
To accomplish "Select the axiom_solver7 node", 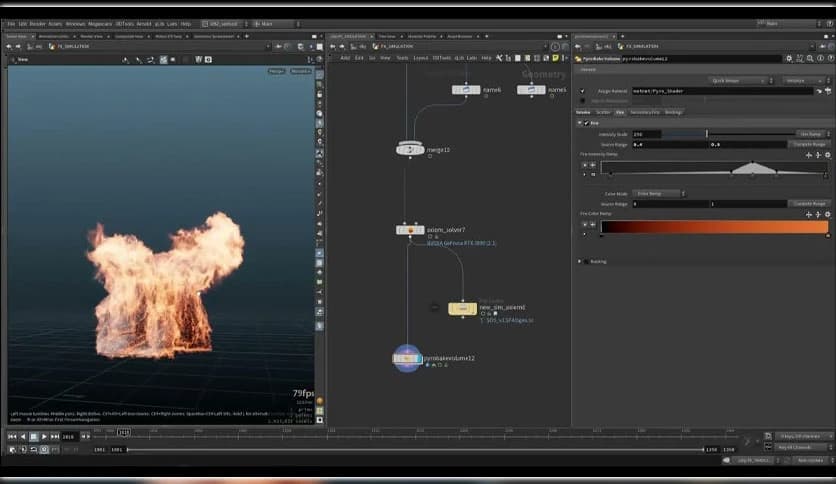I will pos(410,230).
